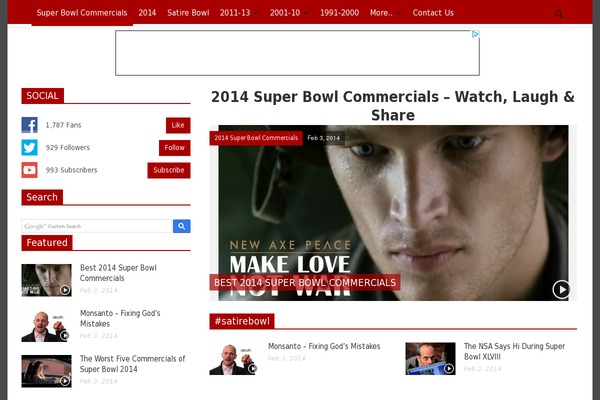The width and height of the screenshot is (600, 400).
Task: Open the 2014 menu item
Action: [x=147, y=13]
